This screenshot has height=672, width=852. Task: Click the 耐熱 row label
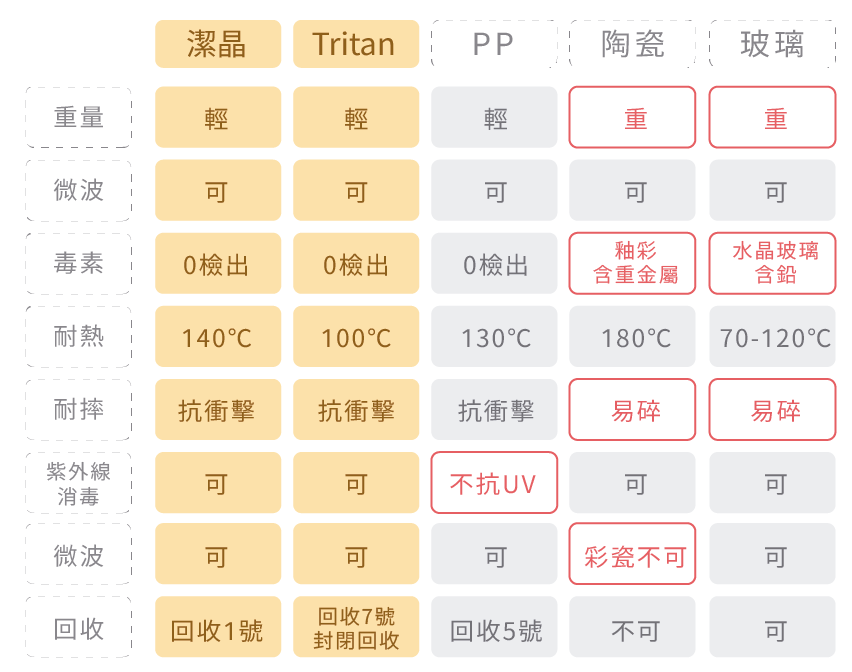[79, 337]
